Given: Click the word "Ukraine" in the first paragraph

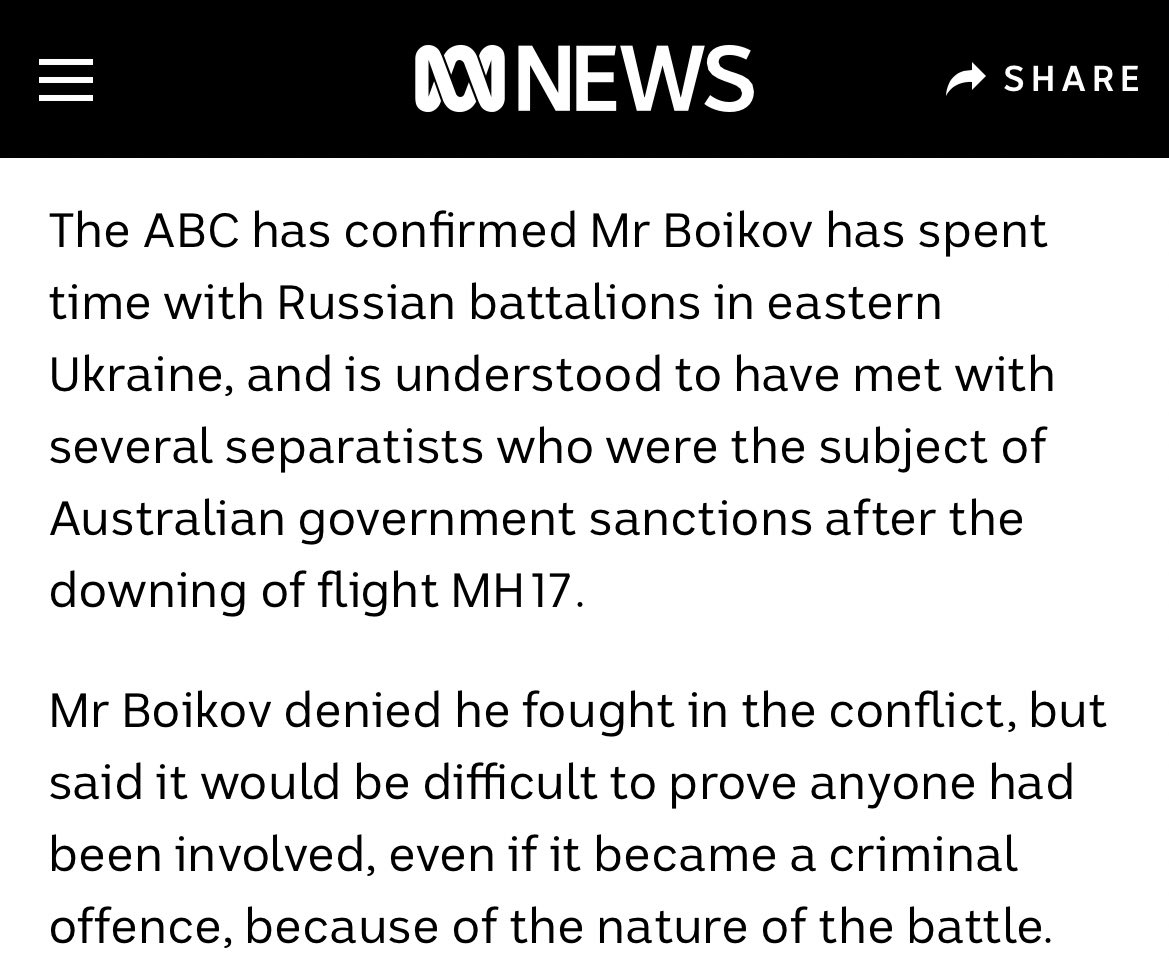Looking at the screenshot, I should click(139, 375).
